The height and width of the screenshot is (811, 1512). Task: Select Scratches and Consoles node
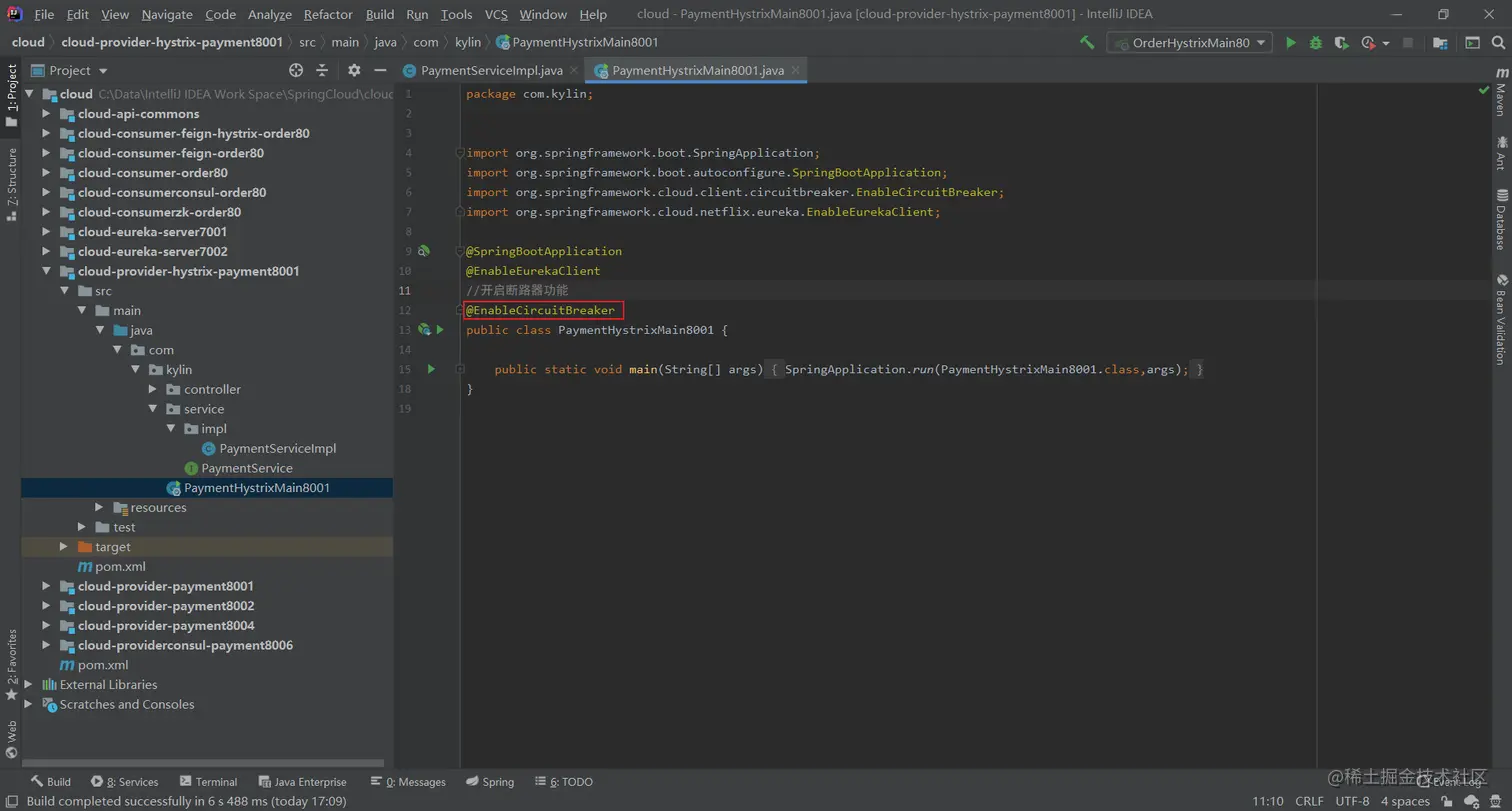tap(127, 705)
